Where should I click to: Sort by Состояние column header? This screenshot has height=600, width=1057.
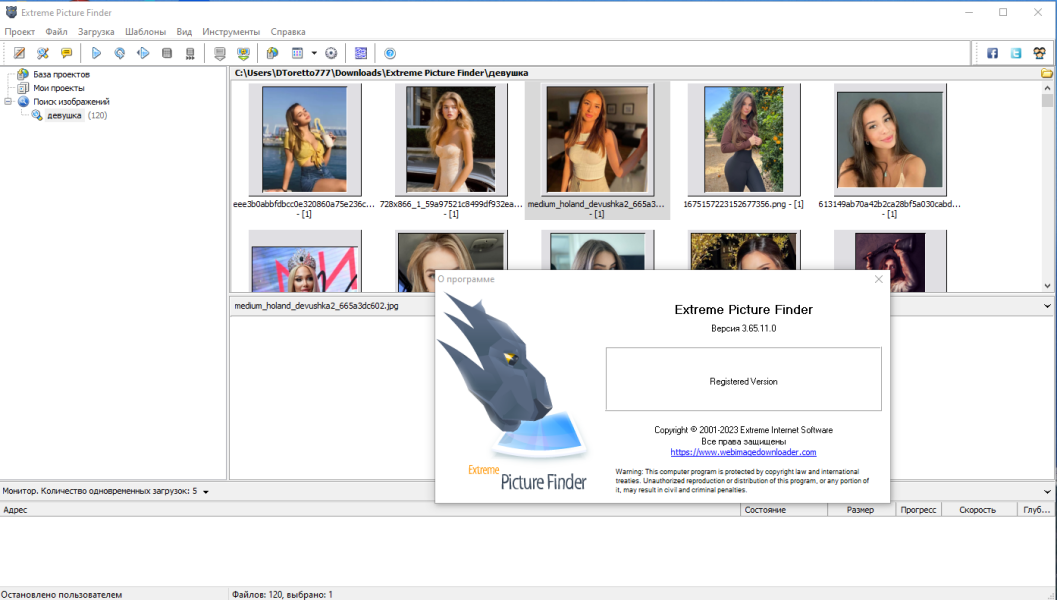[784, 510]
